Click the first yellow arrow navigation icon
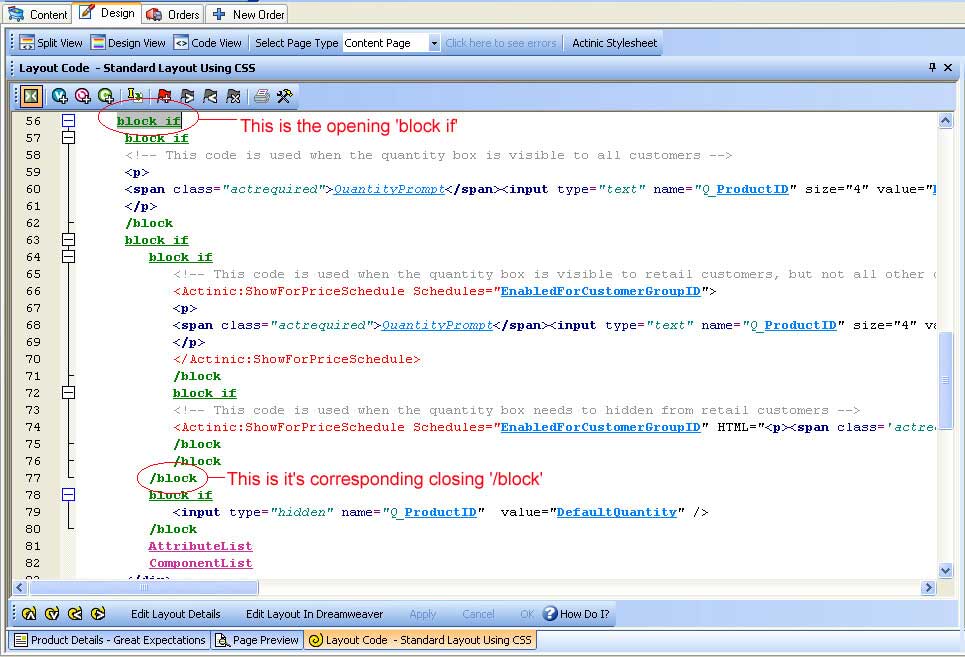 (29, 614)
